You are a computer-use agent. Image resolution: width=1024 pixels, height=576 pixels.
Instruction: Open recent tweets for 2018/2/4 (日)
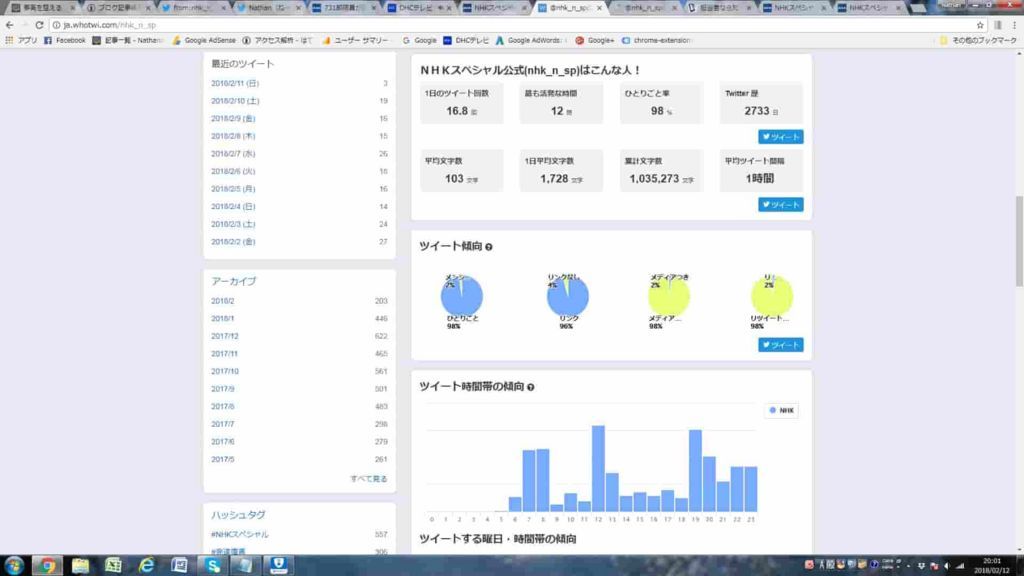click(x=232, y=207)
